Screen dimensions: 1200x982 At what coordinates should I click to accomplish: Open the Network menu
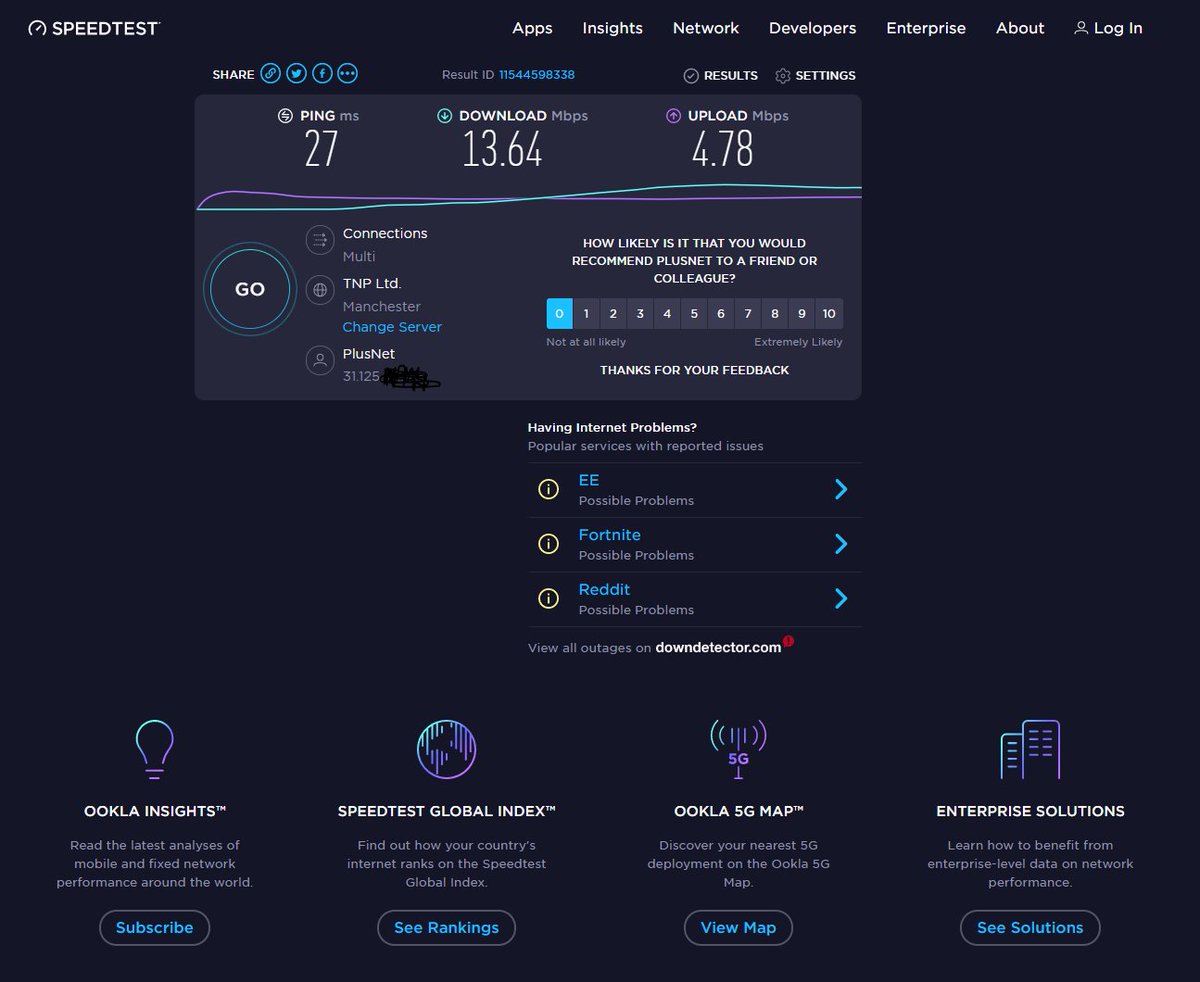click(706, 28)
